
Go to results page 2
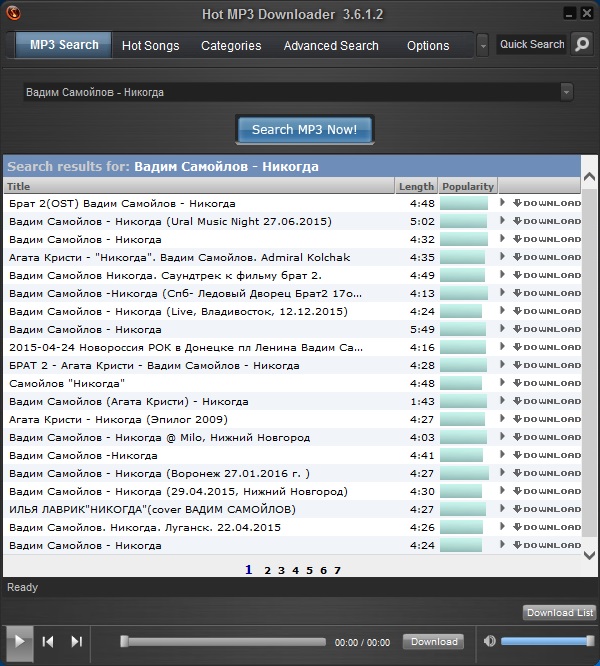coord(267,570)
